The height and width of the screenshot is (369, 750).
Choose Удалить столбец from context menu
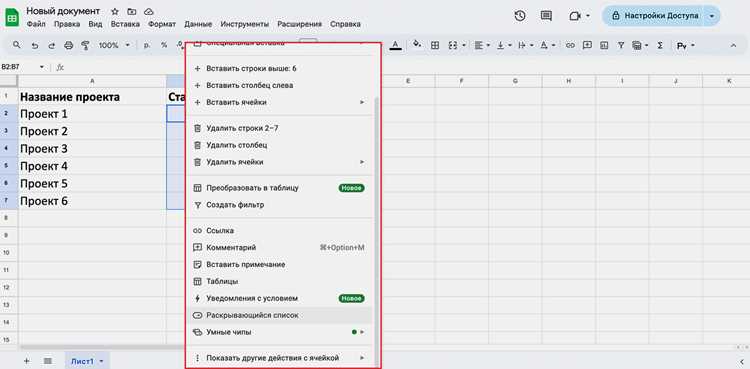[x=279, y=145]
